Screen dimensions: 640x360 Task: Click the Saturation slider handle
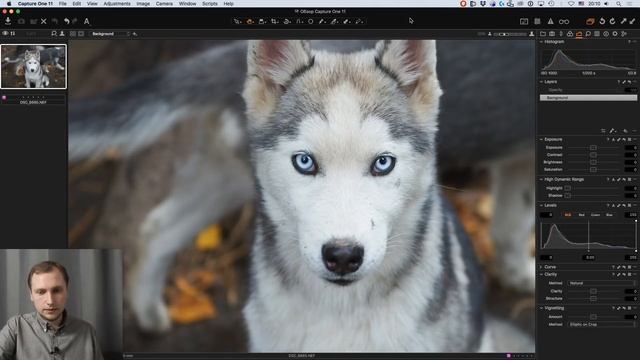point(593,169)
